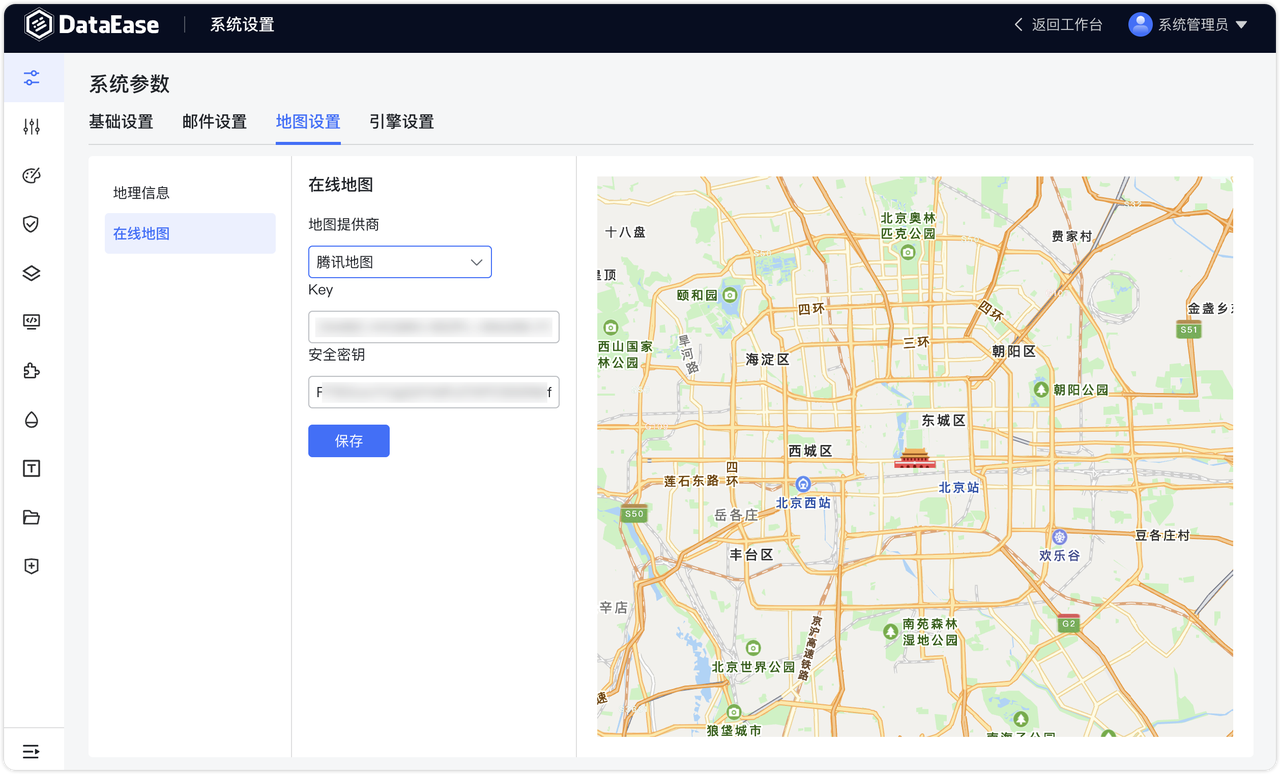Open the plugin puzzle-piece icon

pos(31,371)
